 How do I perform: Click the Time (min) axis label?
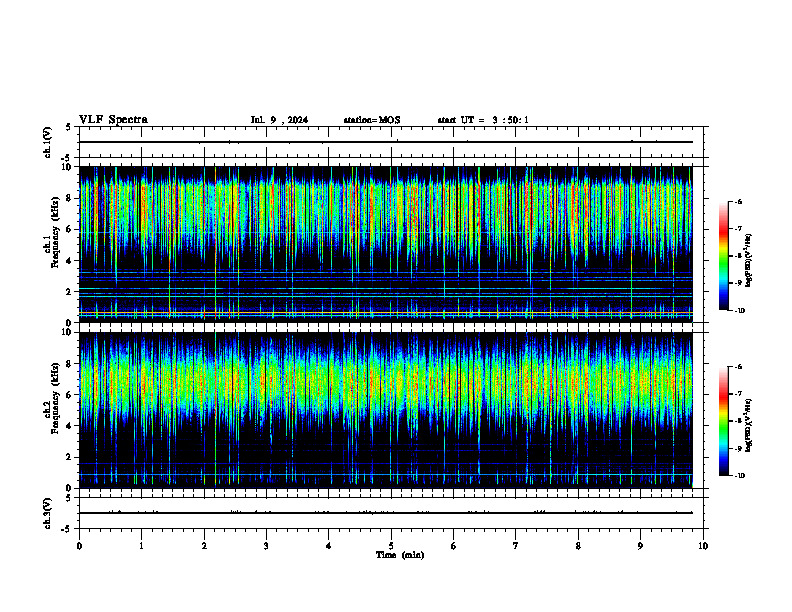pos(400,554)
